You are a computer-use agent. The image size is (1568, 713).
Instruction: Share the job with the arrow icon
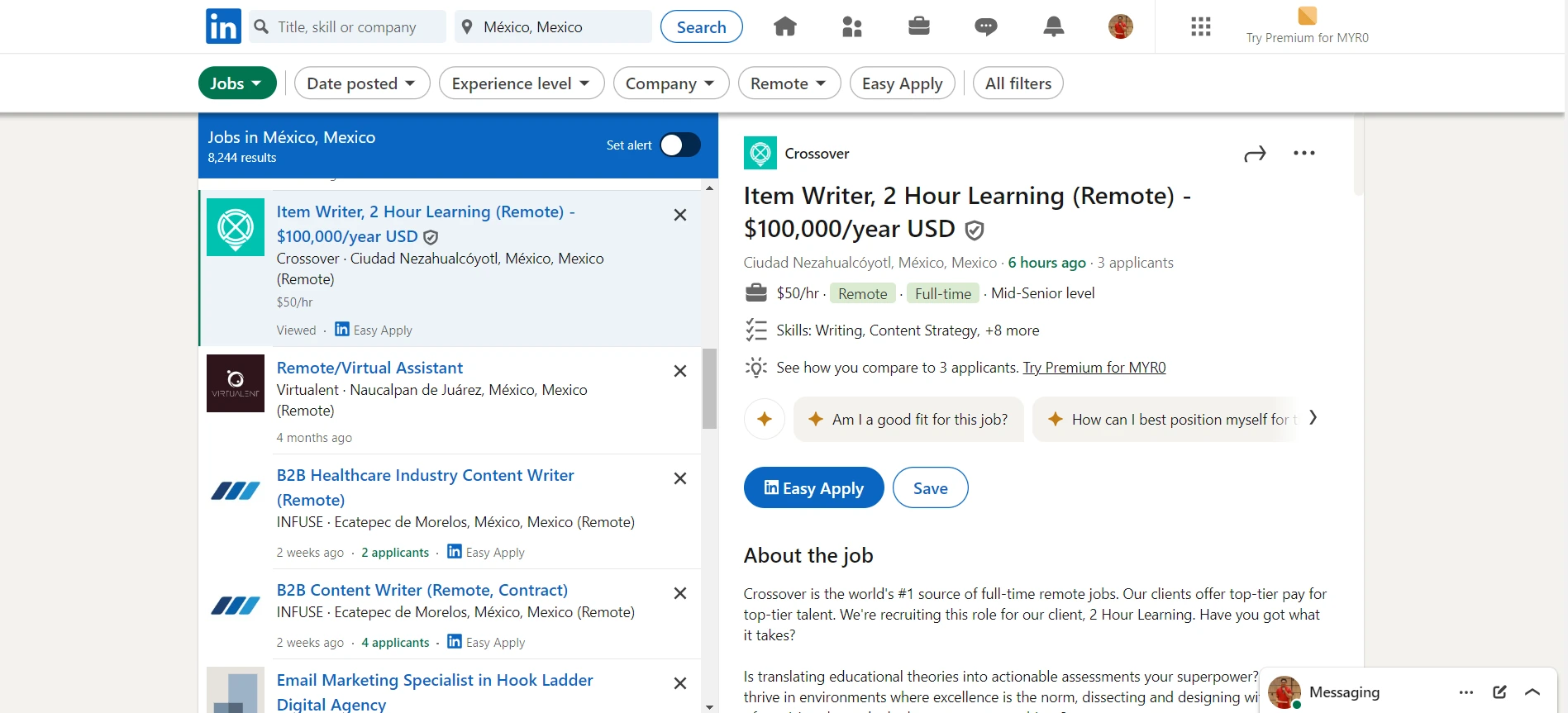coord(1255,154)
